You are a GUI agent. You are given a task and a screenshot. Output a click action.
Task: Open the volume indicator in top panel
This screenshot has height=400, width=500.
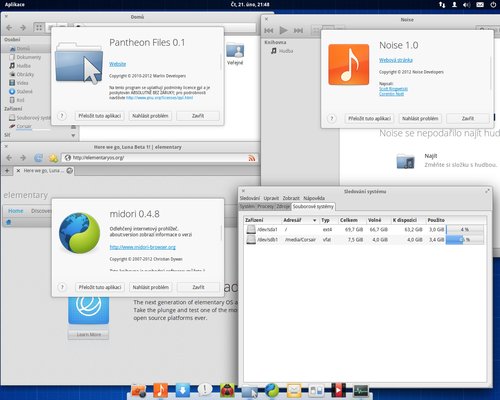pyautogui.click(x=467, y=5)
